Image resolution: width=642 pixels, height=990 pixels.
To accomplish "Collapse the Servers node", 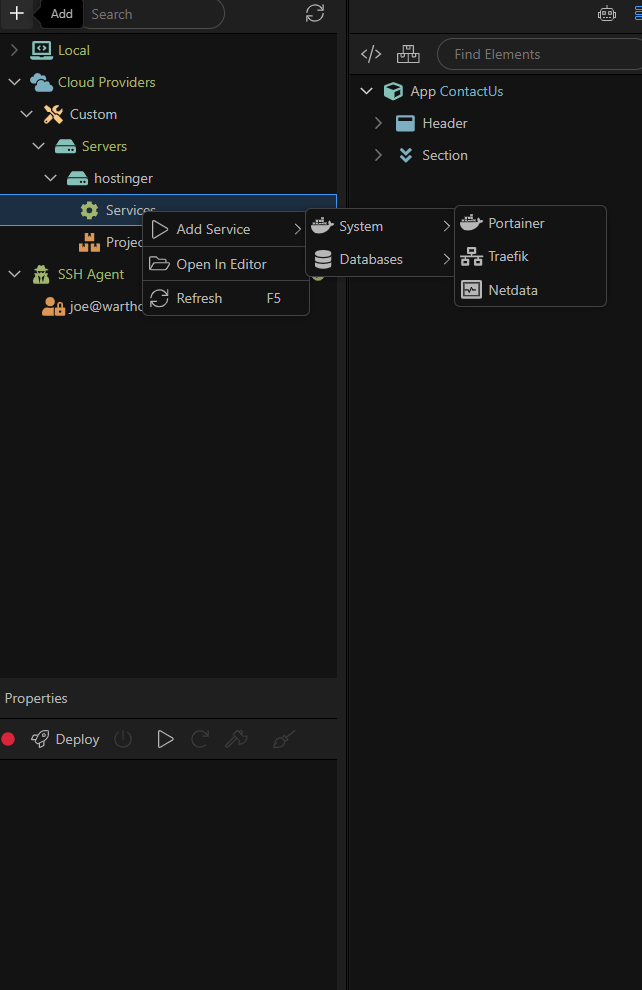I will click(x=39, y=146).
